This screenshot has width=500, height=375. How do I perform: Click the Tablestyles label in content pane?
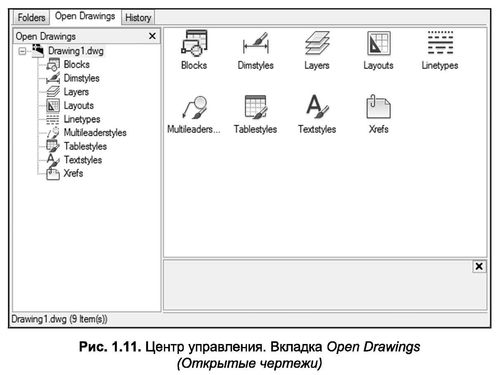click(255, 129)
